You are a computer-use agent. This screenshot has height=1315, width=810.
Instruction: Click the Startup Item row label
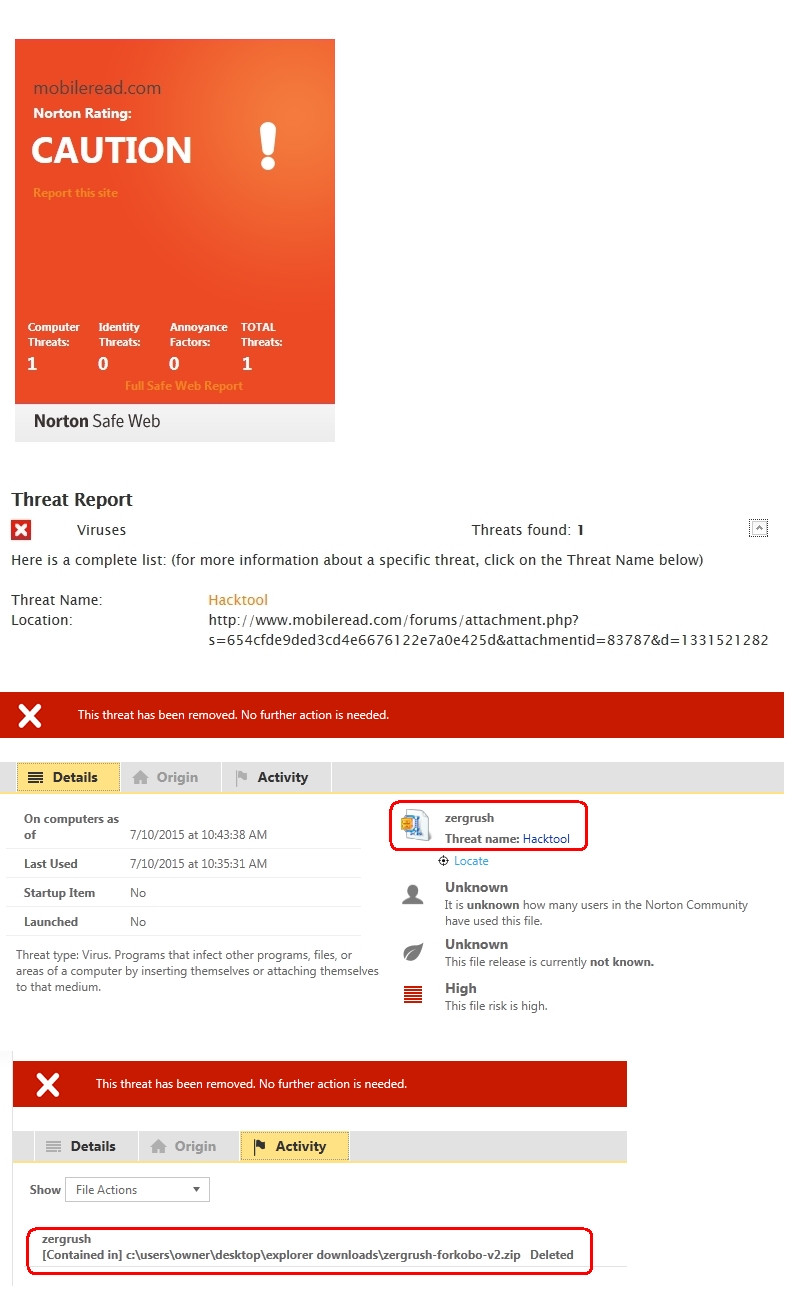pos(59,893)
